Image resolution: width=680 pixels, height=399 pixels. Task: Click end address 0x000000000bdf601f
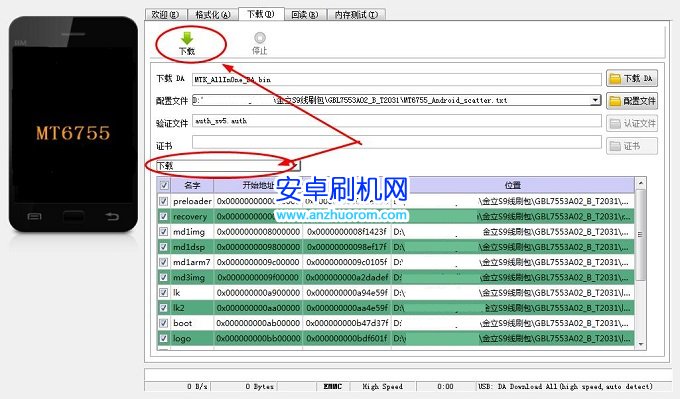(x=347, y=338)
